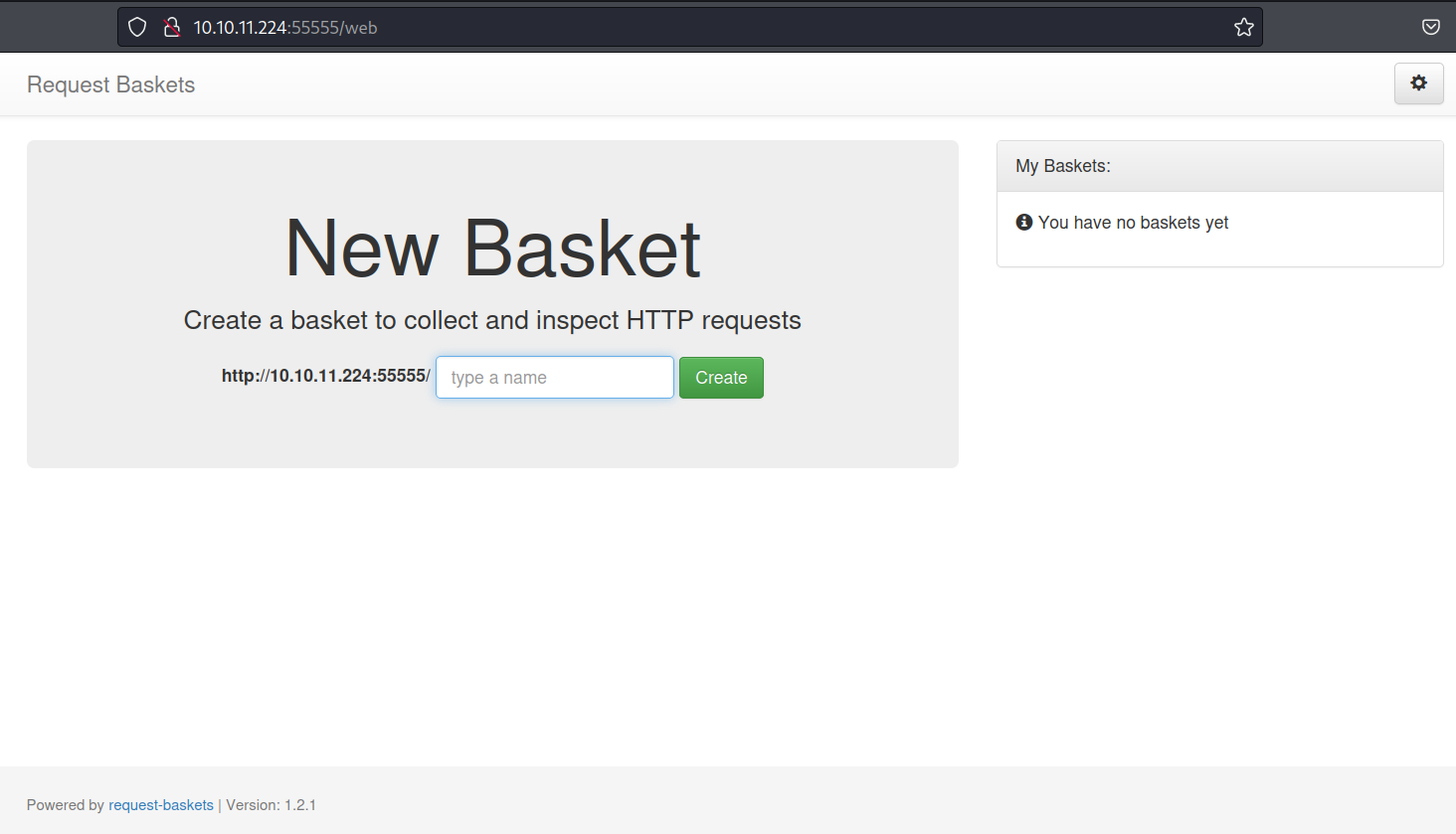The width and height of the screenshot is (1456, 834).
Task: Save the page using the Pocket icon
Action: [1430, 27]
